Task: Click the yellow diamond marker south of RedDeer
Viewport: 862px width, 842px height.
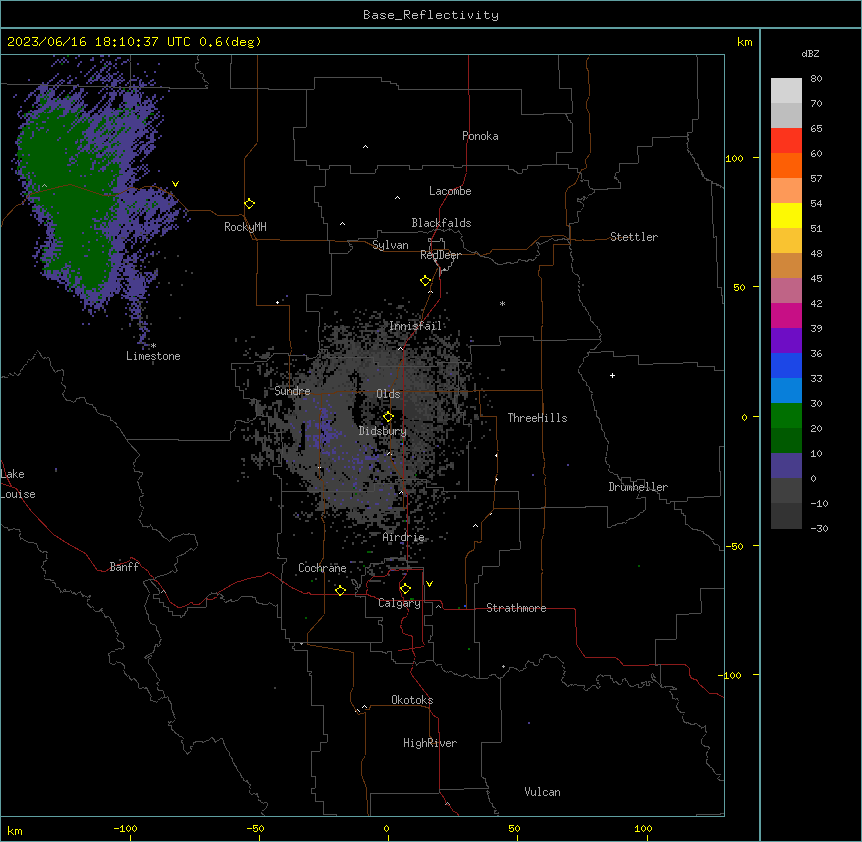Action: point(426,281)
